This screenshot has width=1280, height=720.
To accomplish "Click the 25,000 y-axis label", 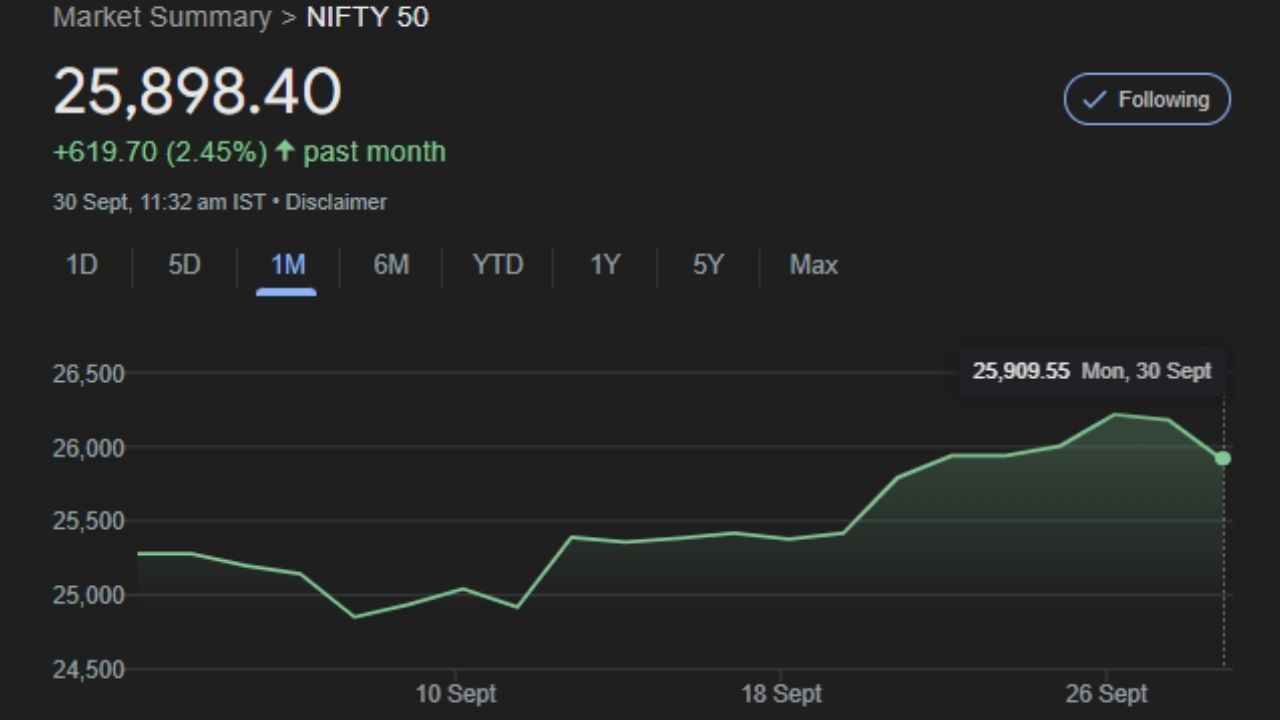I will click(88, 595).
